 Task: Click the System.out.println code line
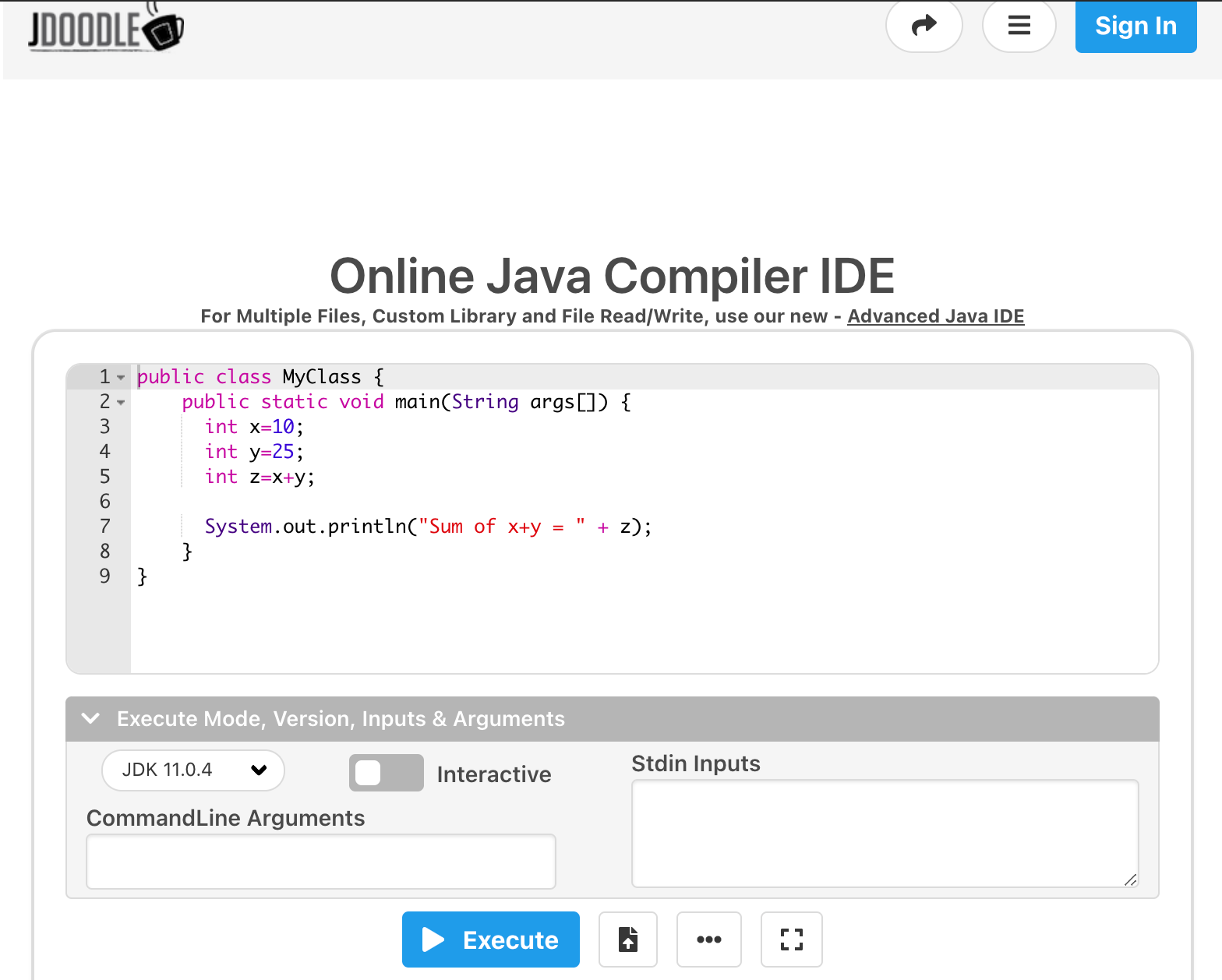(428, 527)
